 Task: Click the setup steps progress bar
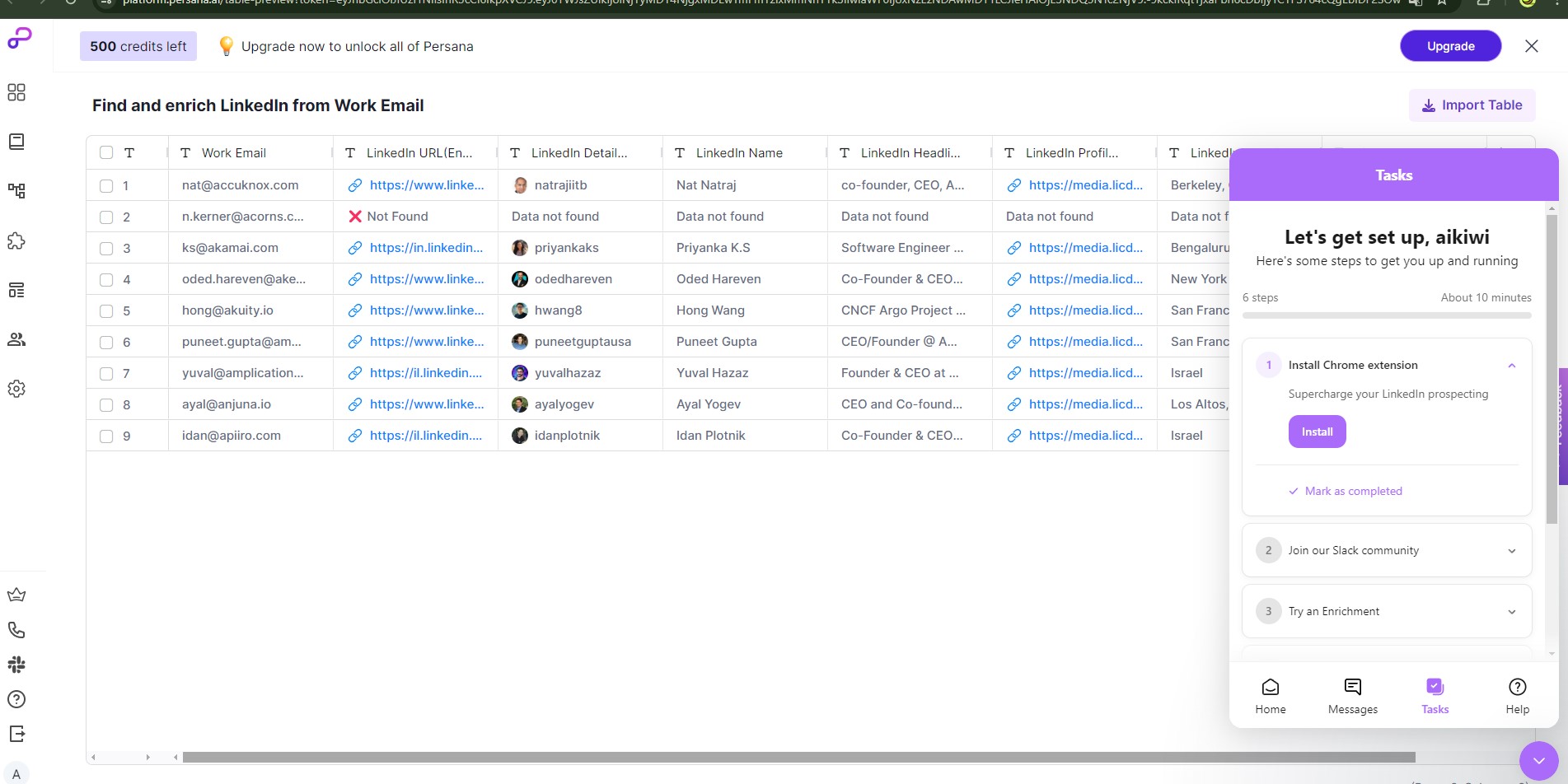[1387, 315]
